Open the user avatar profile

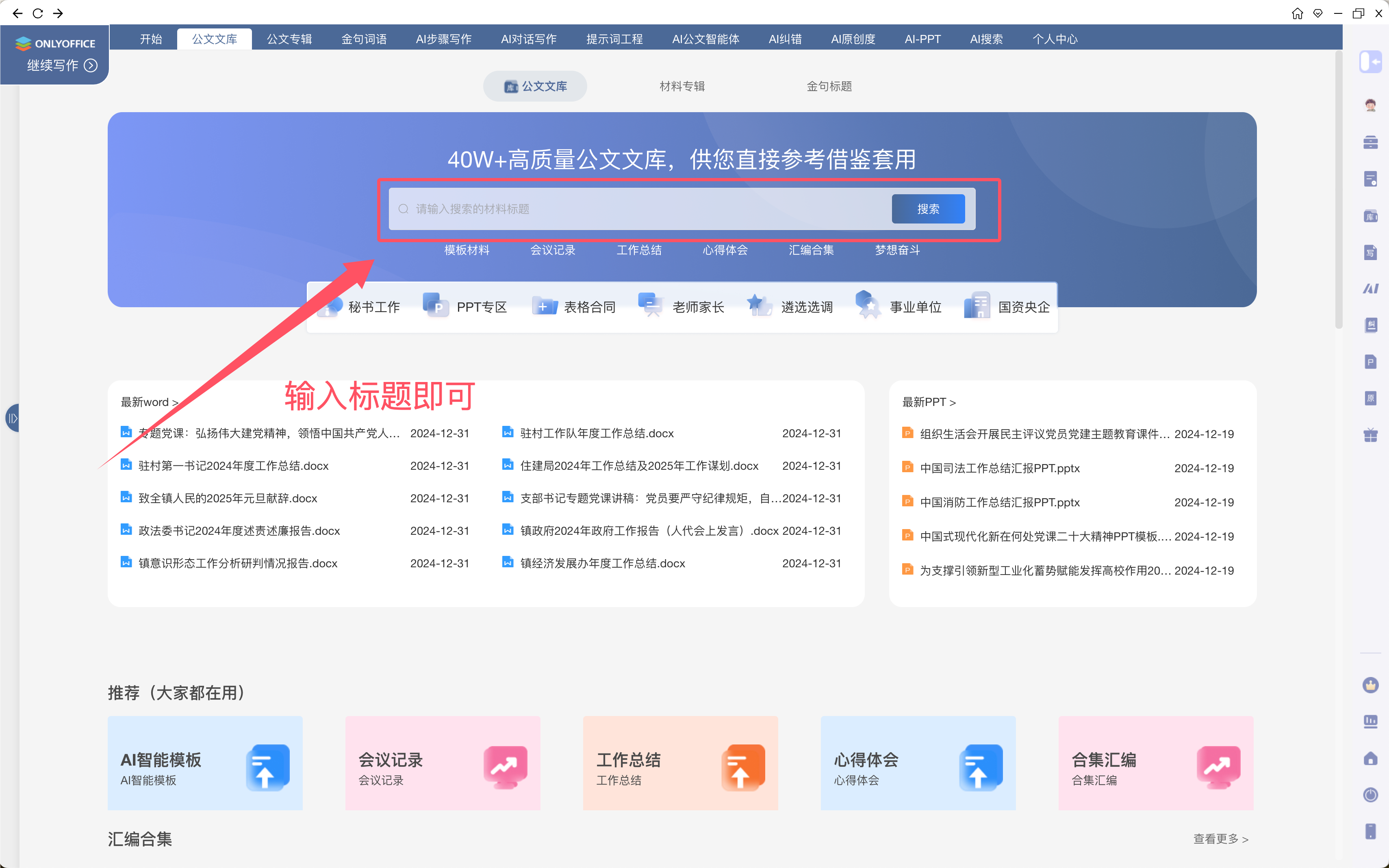[1371, 105]
